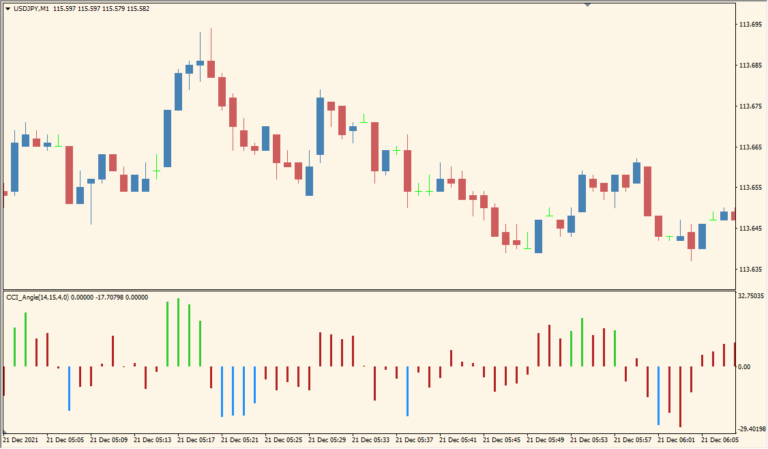Viewport: 768px width, 449px height.
Task: Click the lowest red histogram bar near 06:01
Action: point(680,396)
